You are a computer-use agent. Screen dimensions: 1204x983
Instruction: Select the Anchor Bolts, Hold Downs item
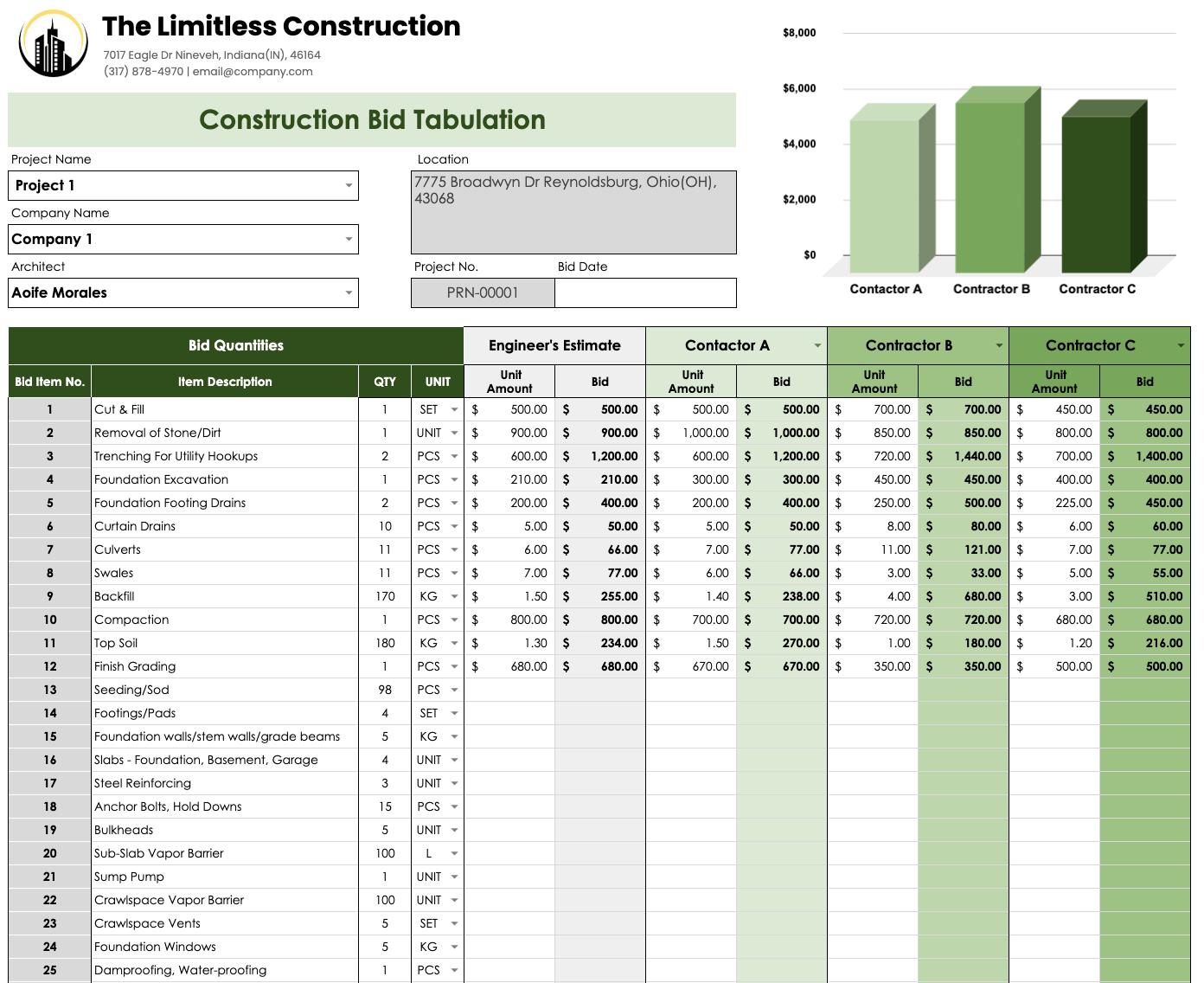click(225, 807)
